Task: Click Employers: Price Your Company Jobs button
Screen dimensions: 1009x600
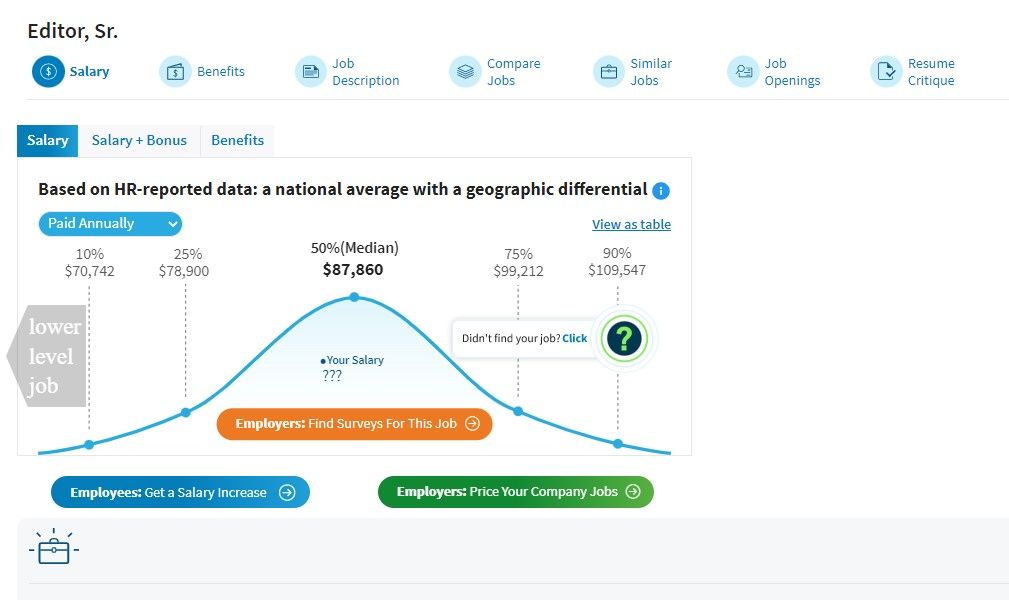Action: pyautogui.click(x=515, y=492)
